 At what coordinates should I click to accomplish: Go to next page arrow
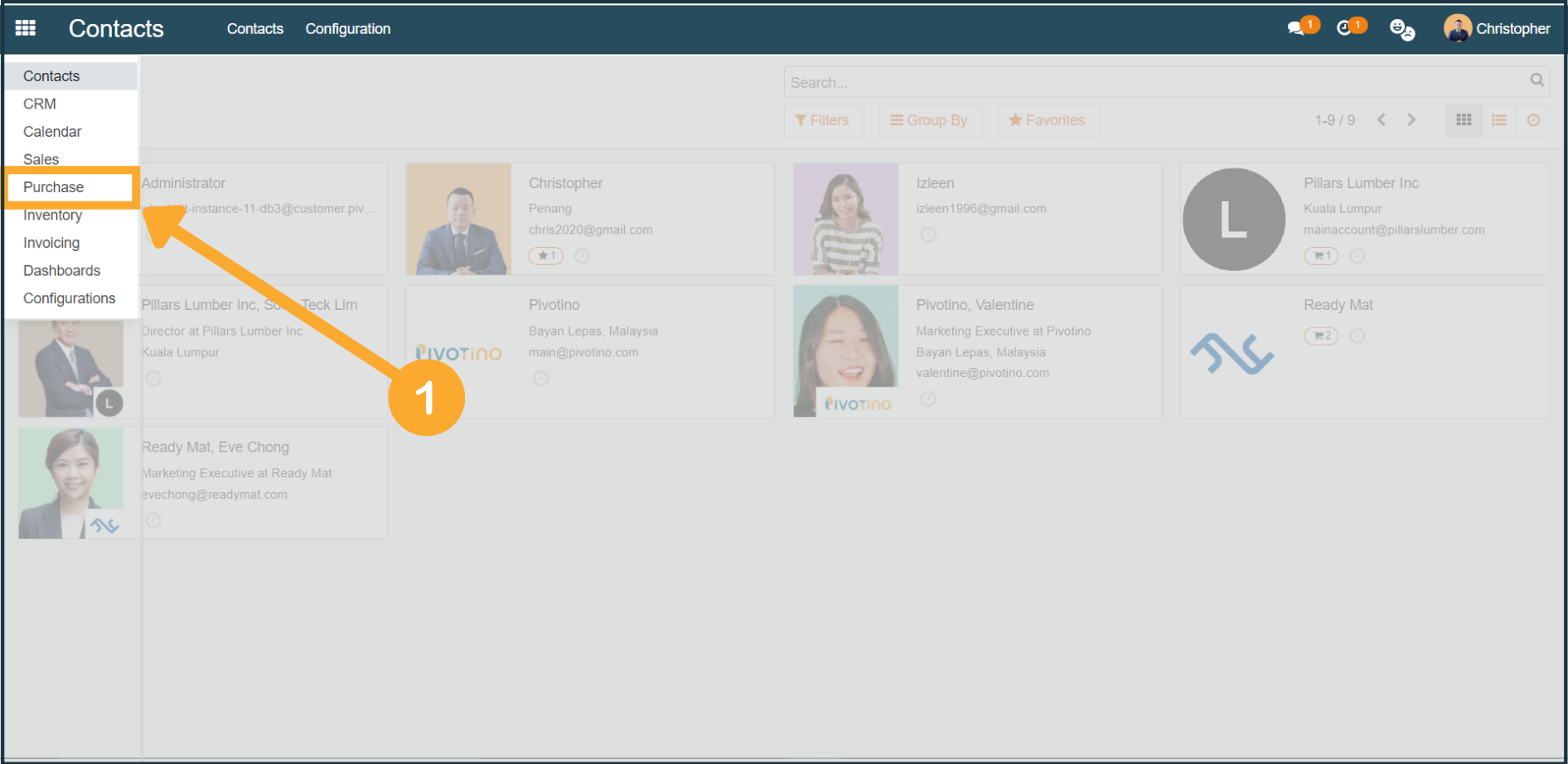[1411, 120]
